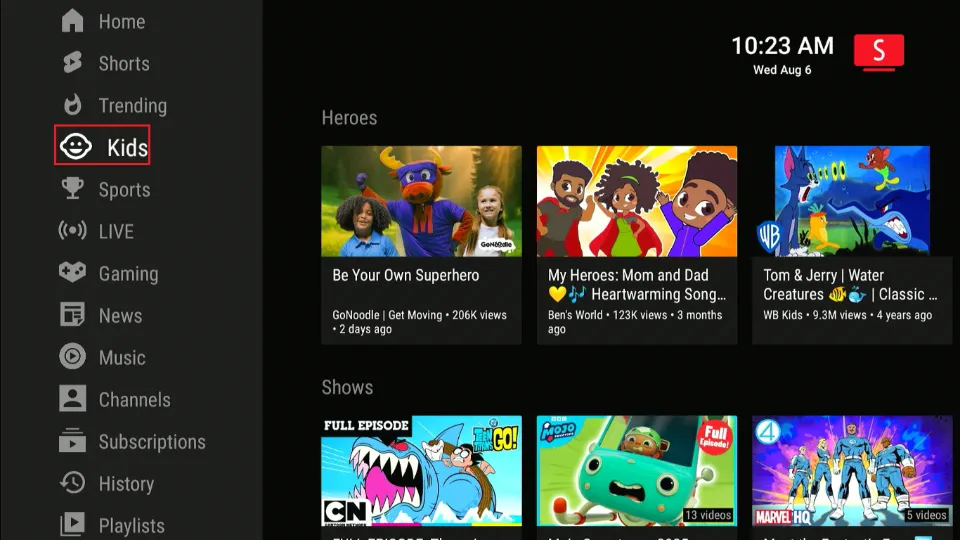This screenshot has width=960, height=540.
Task: Click the Wed Aug 6 date
Action: pyautogui.click(x=782, y=70)
